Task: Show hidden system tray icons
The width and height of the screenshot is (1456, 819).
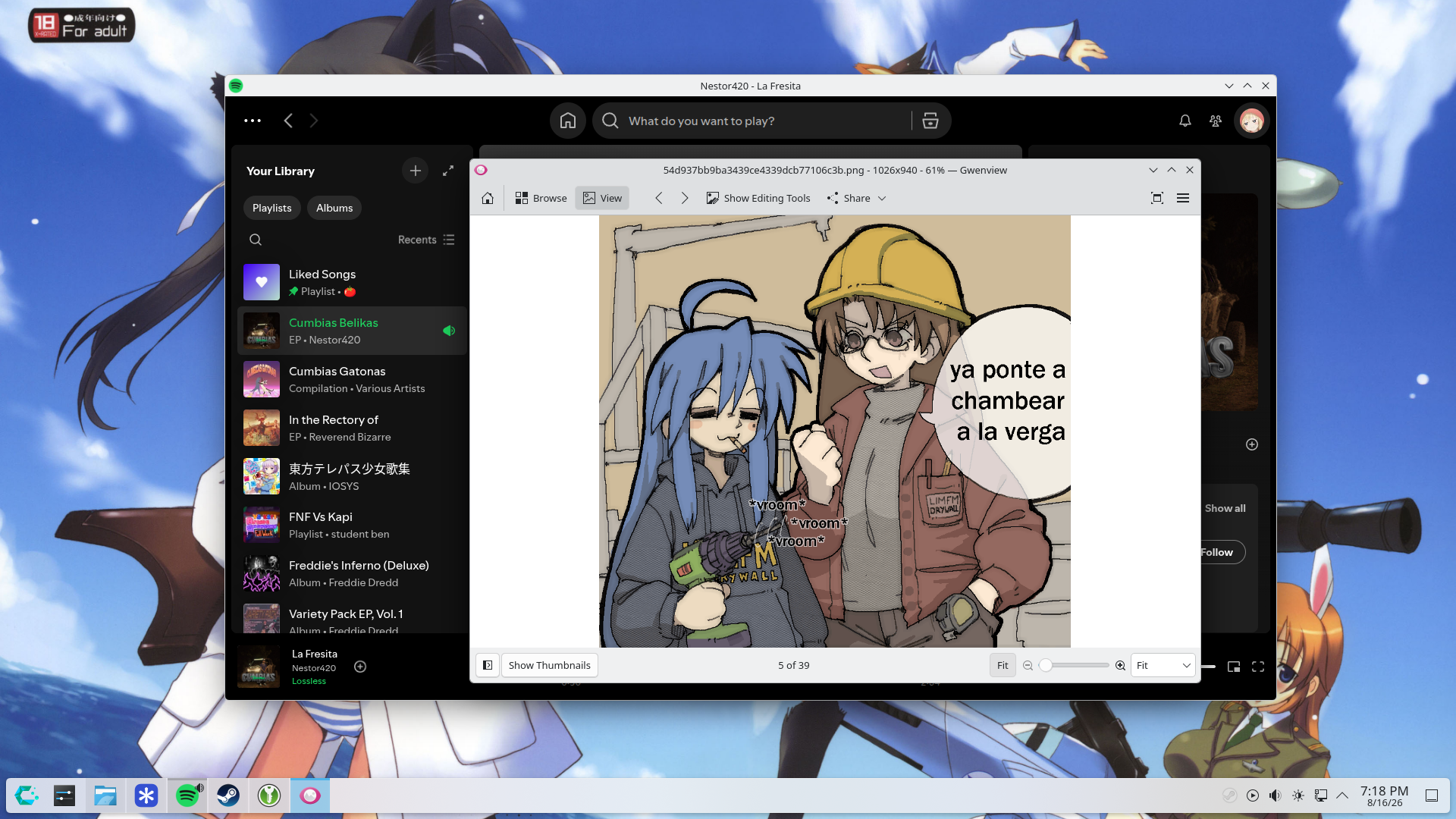Action: click(x=1342, y=795)
